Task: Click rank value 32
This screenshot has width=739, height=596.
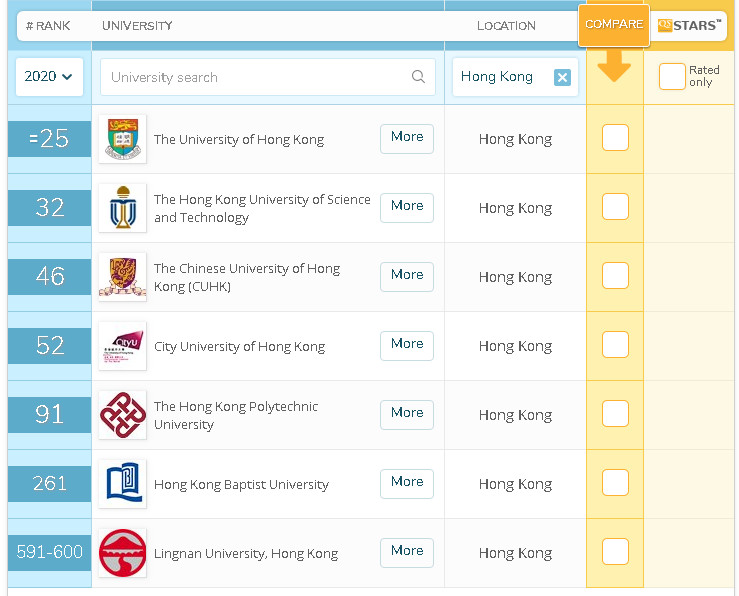Action: pyautogui.click(x=49, y=207)
